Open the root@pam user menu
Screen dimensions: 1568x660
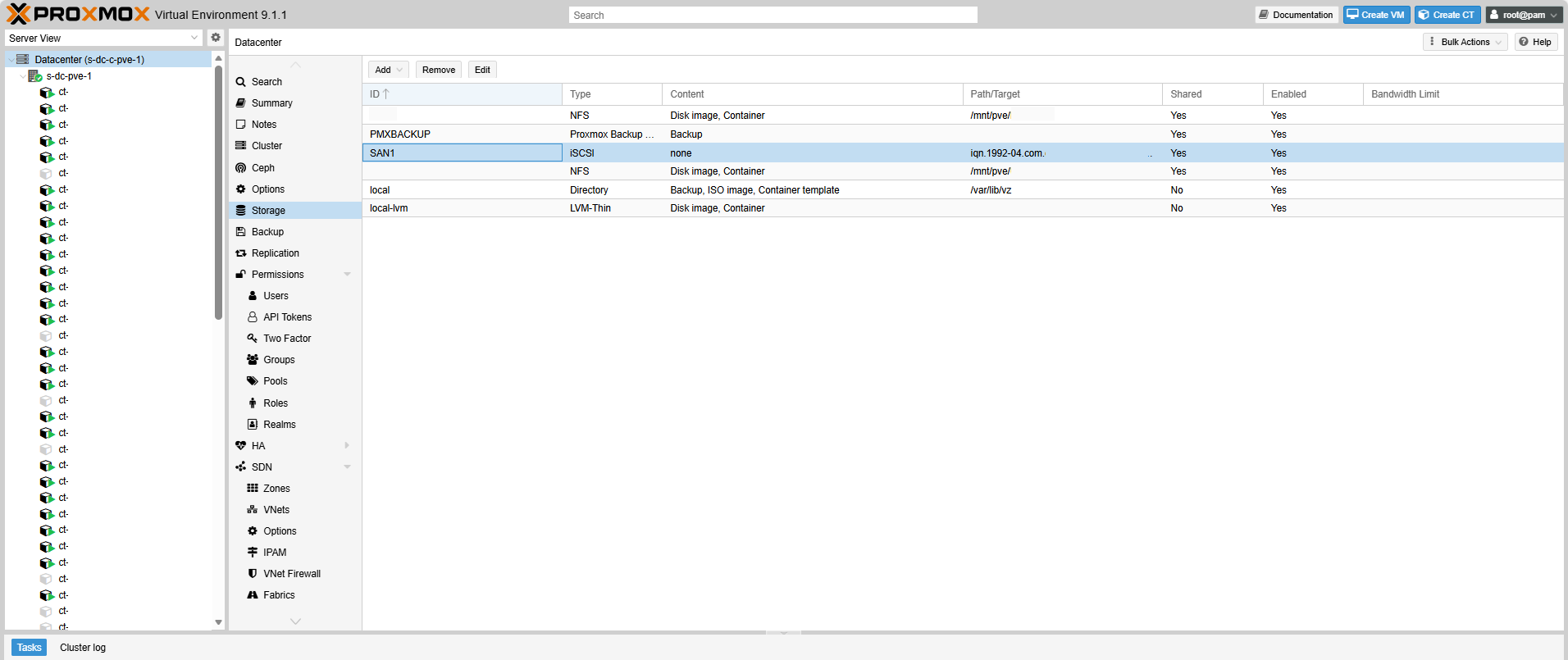pos(1523,15)
